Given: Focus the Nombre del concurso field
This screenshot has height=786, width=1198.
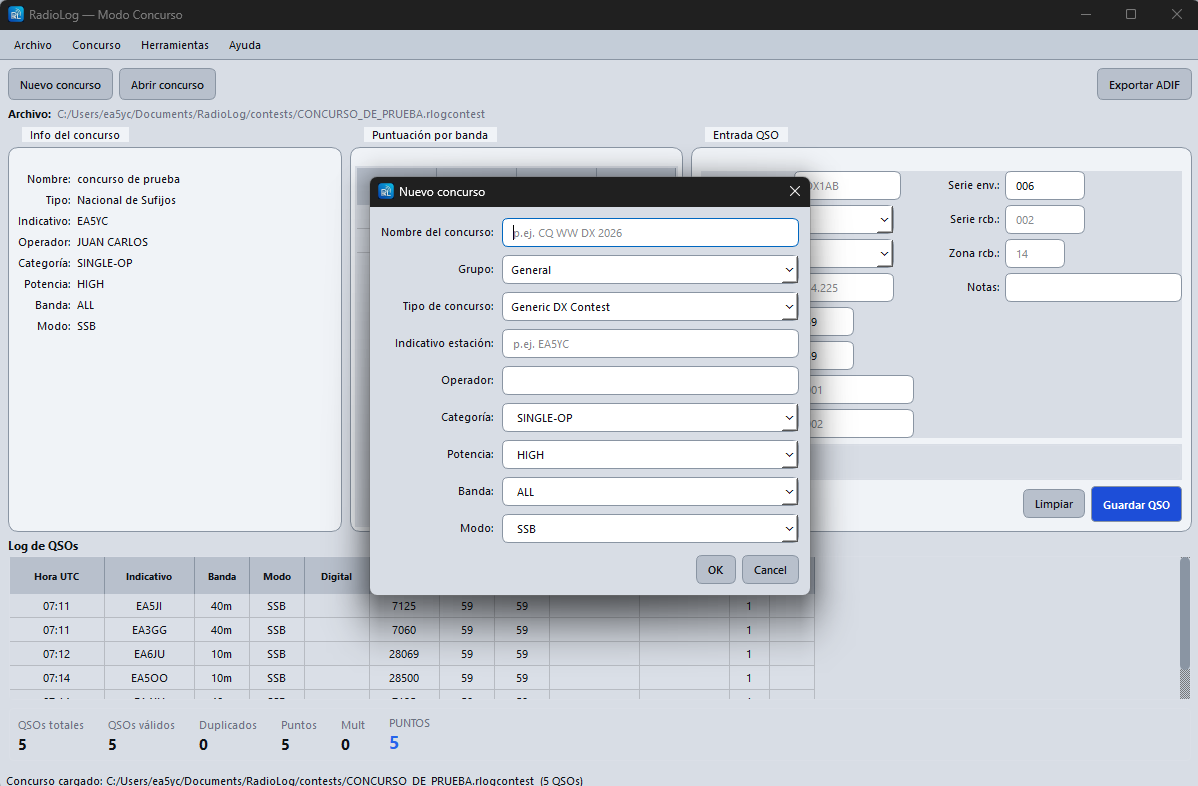Looking at the screenshot, I should pos(650,233).
